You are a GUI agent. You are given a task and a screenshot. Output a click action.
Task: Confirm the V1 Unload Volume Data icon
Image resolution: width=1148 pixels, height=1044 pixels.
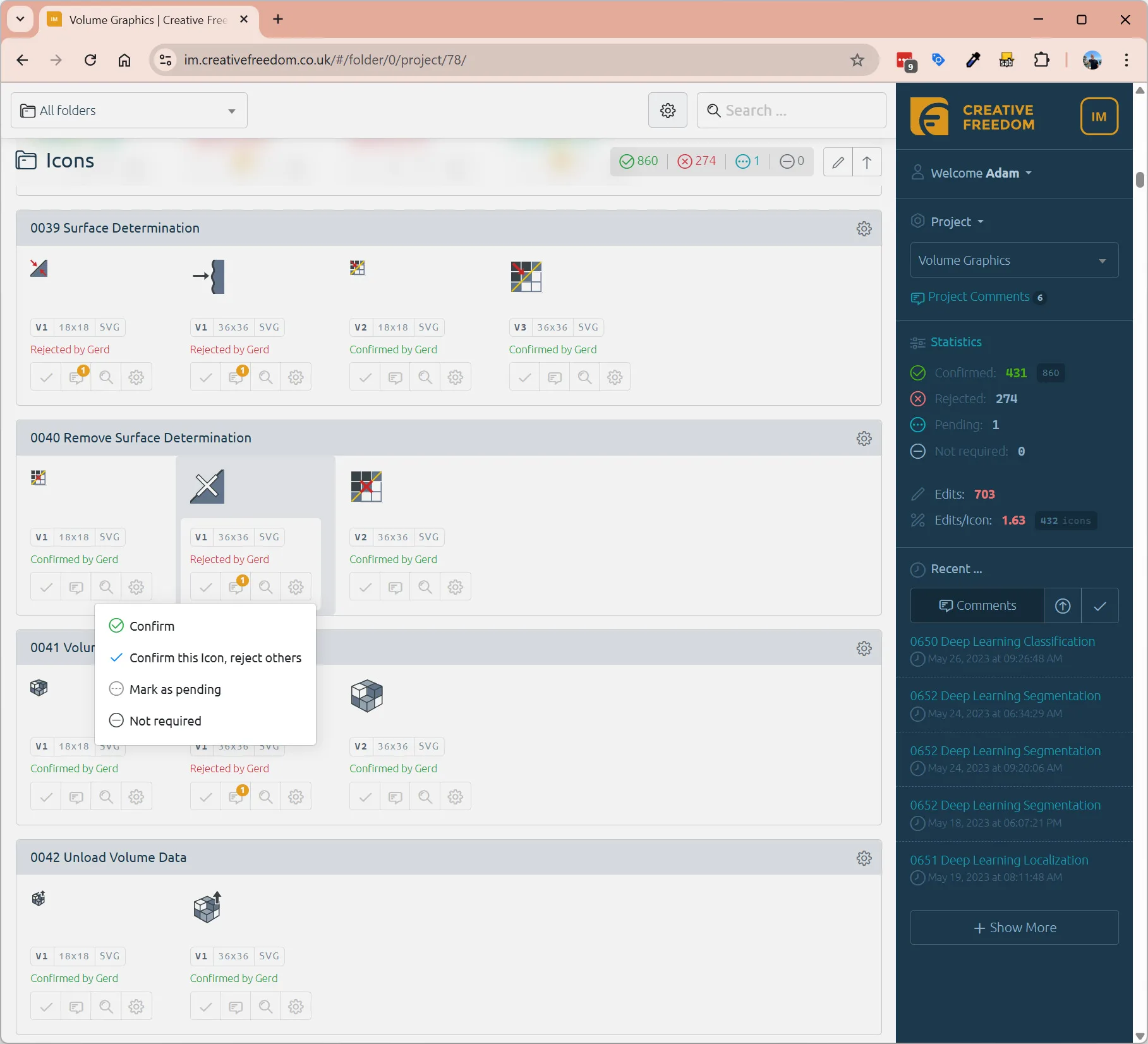tap(45, 1005)
